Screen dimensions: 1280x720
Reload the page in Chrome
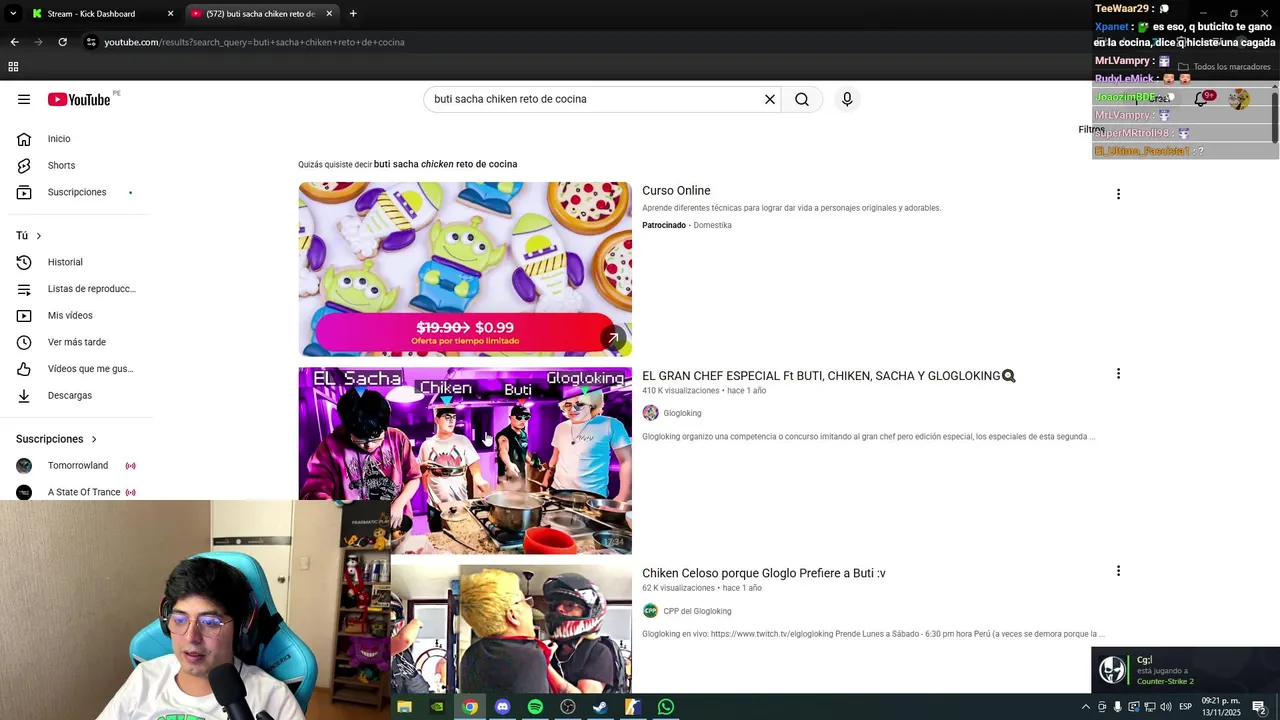click(x=62, y=42)
